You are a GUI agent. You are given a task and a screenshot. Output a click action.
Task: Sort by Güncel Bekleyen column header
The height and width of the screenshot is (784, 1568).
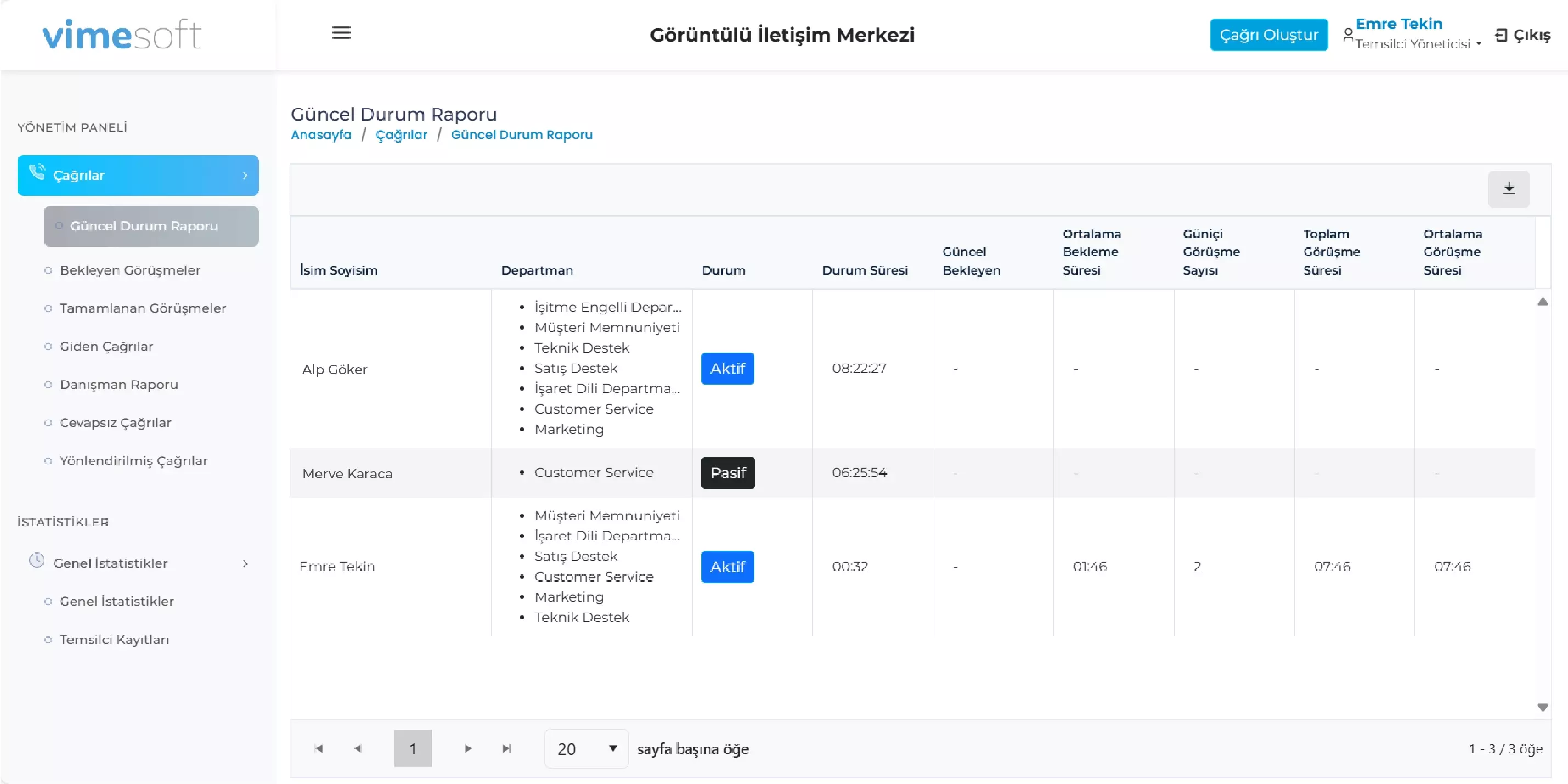coord(972,261)
